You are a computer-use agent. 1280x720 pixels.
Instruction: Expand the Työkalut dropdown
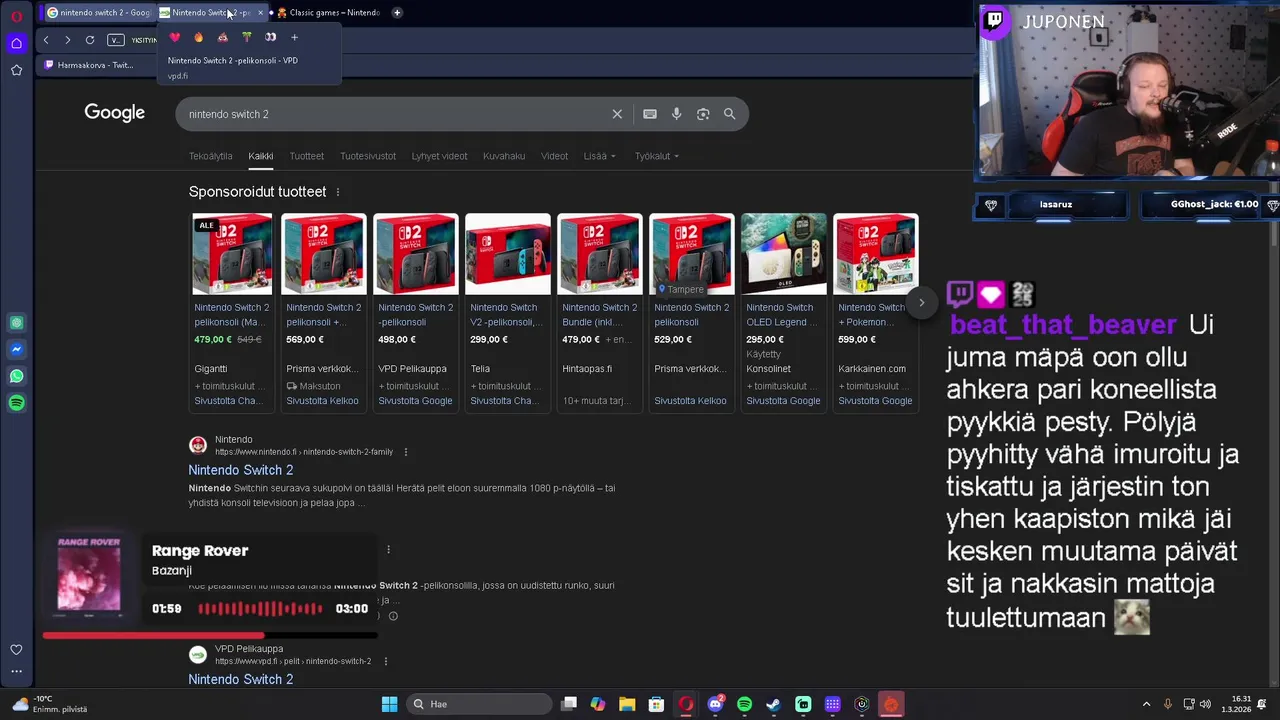656,156
